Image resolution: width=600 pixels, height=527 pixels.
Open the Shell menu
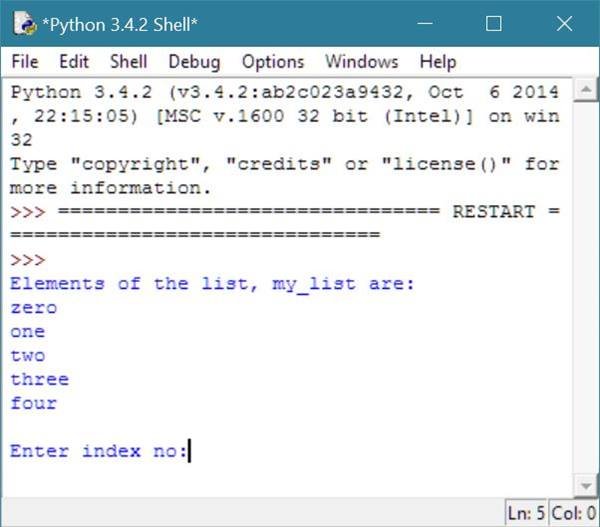click(x=129, y=62)
